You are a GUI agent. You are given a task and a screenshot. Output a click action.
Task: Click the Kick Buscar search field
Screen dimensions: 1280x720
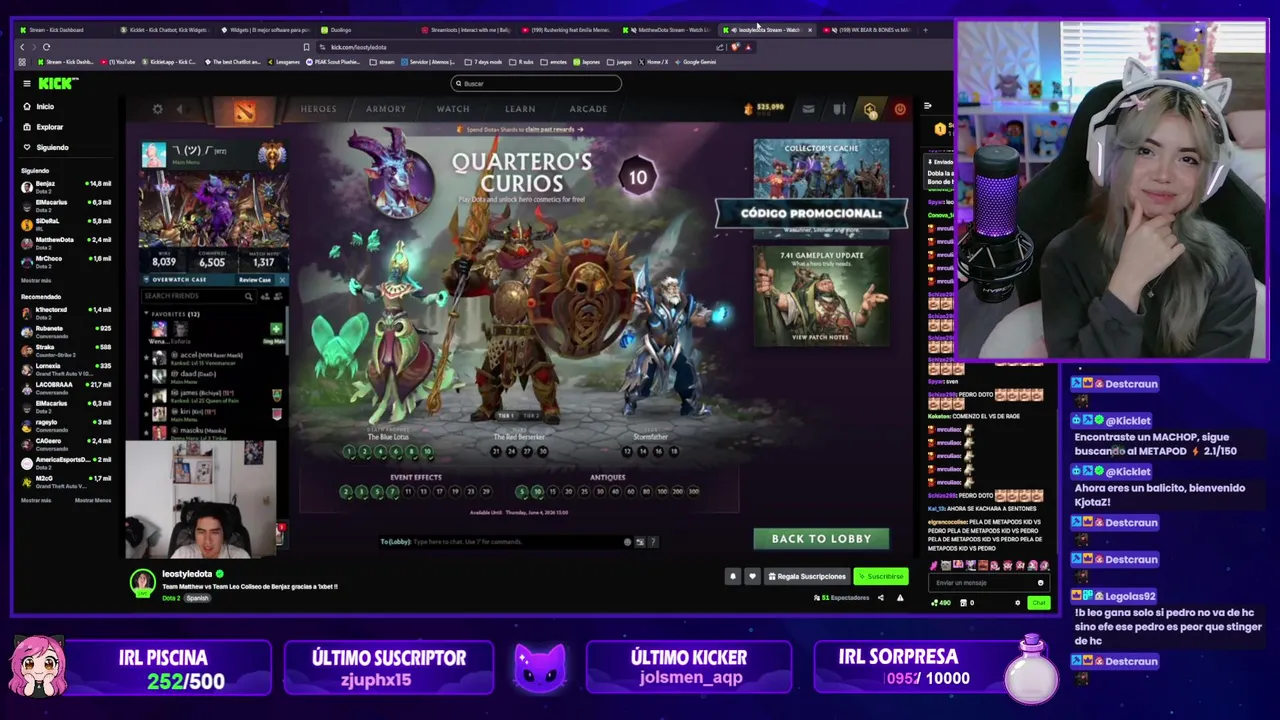point(536,83)
